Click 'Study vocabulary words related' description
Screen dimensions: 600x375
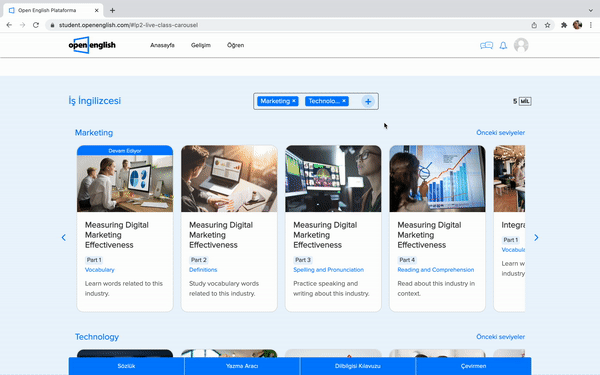[224, 289]
